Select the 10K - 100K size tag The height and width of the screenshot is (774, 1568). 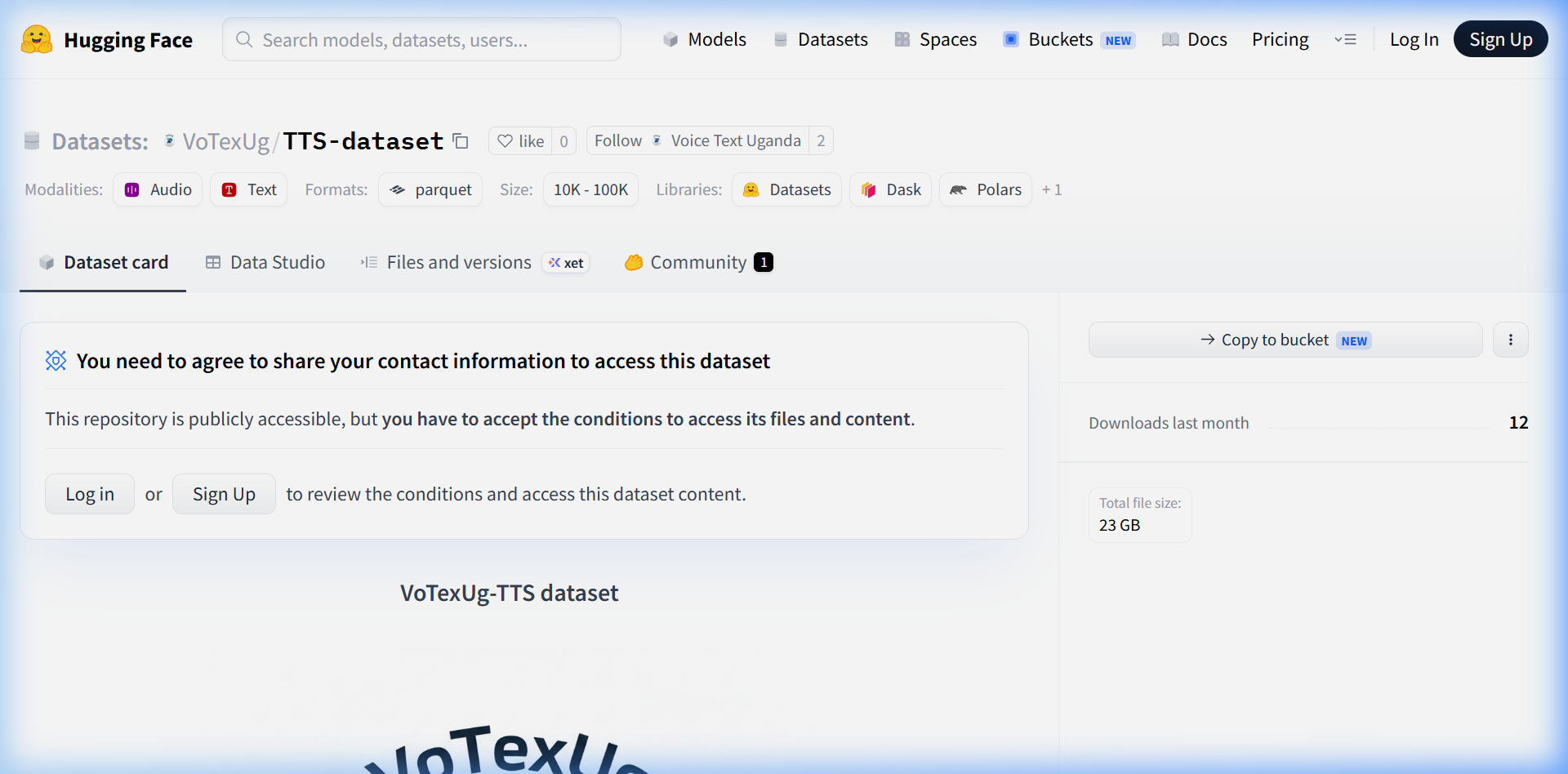pos(590,190)
